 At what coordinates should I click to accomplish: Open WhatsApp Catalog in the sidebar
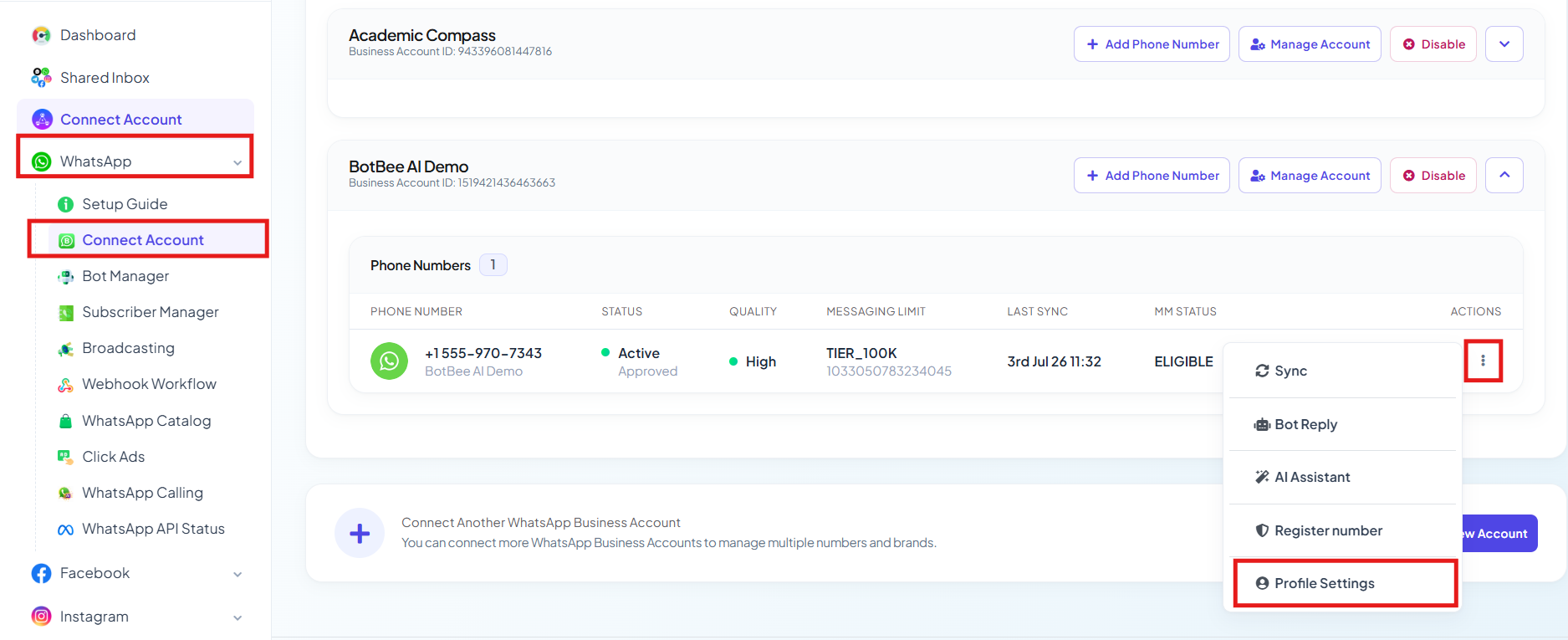point(146,421)
